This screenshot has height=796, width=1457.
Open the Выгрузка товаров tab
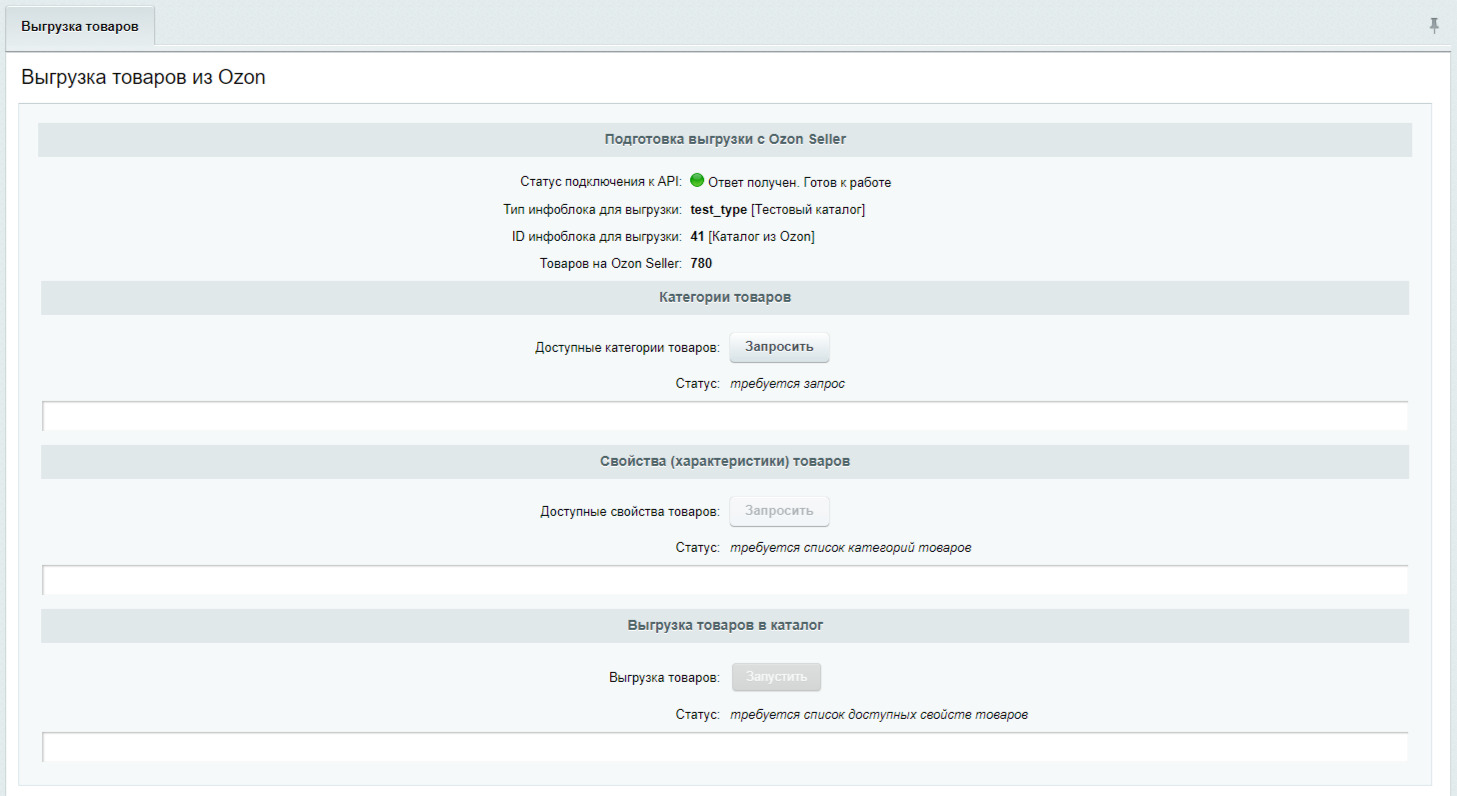tap(80, 26)
